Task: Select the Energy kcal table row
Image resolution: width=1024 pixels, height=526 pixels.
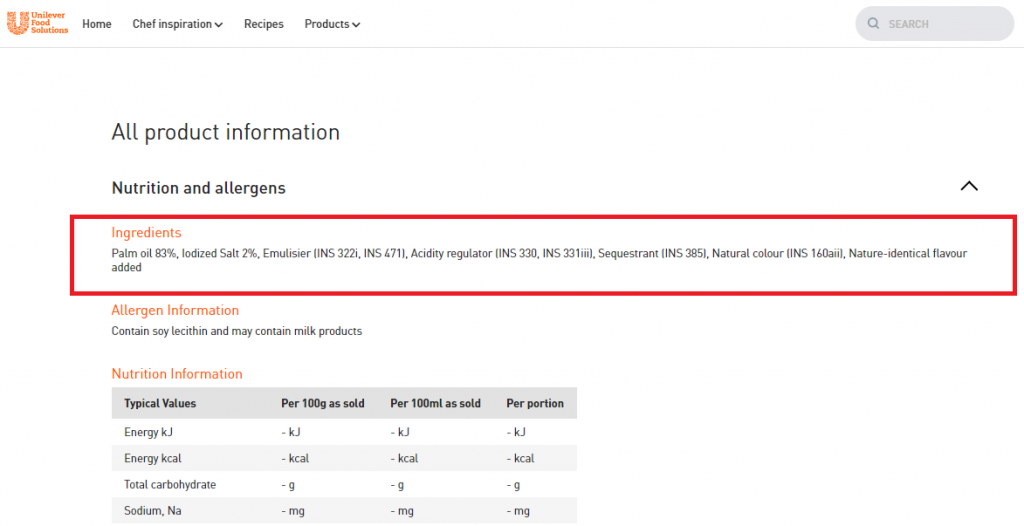Action: pos(344,458)
